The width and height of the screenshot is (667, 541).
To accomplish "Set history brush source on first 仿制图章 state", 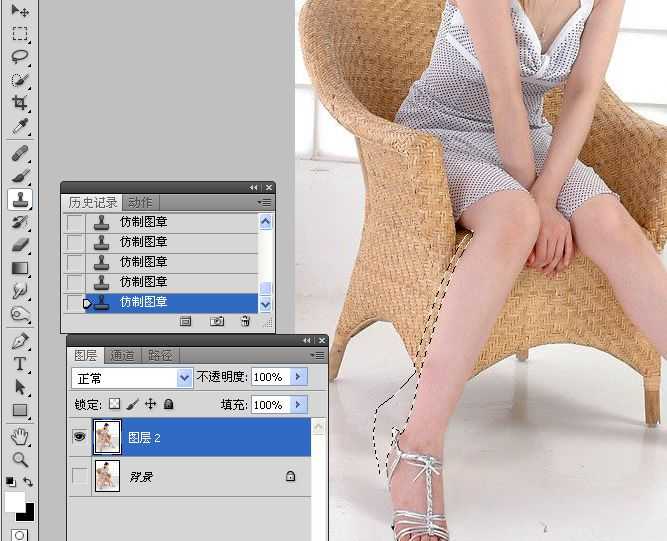I will [x=75, y=222].
